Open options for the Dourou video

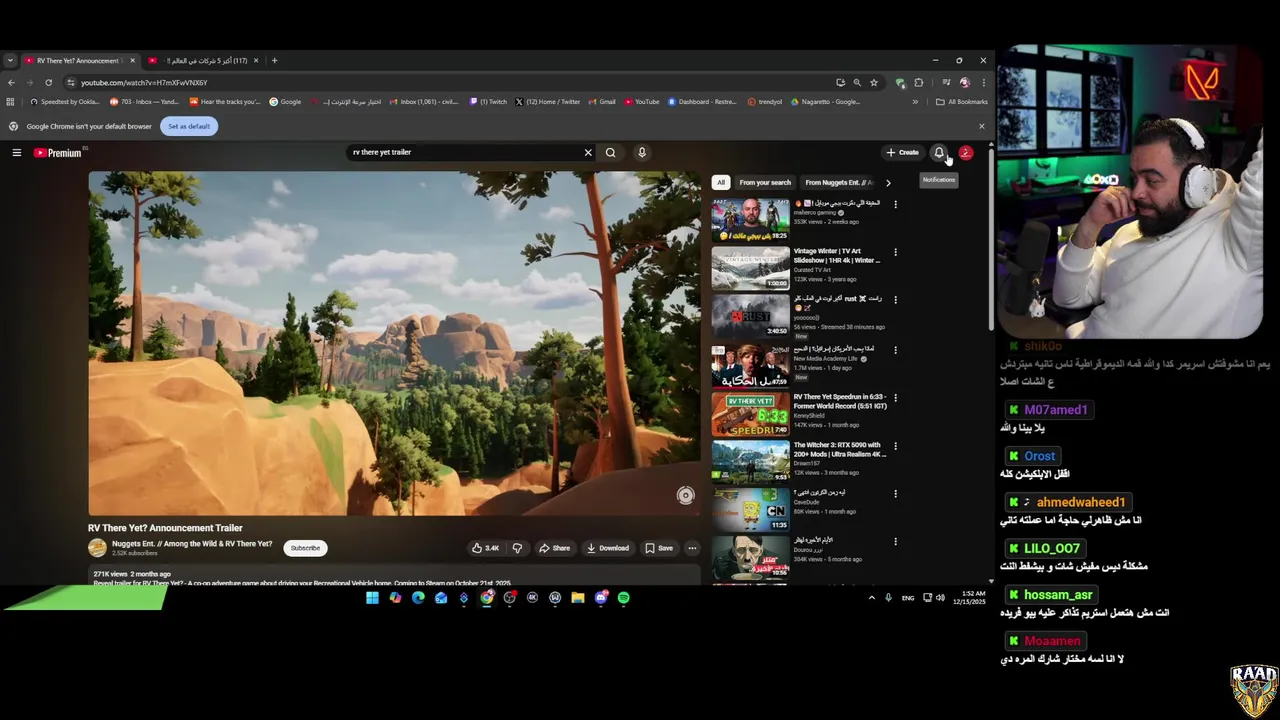click(x=895, y=542)
